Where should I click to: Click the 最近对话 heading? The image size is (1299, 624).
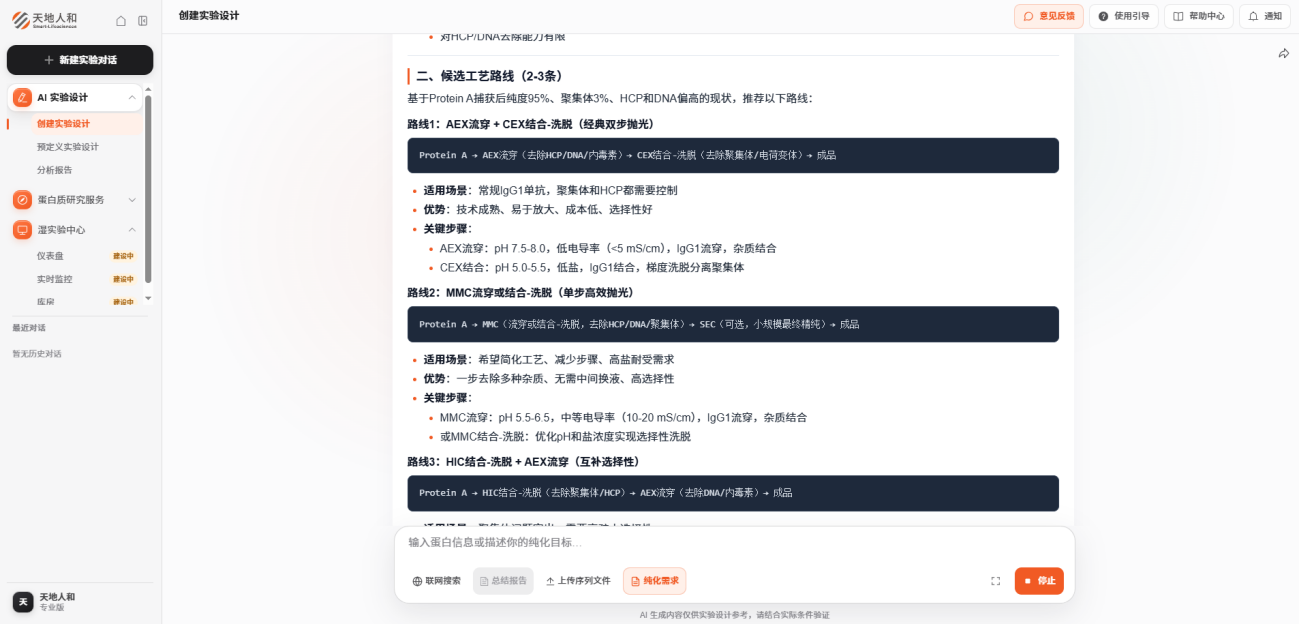click(29, 328)
